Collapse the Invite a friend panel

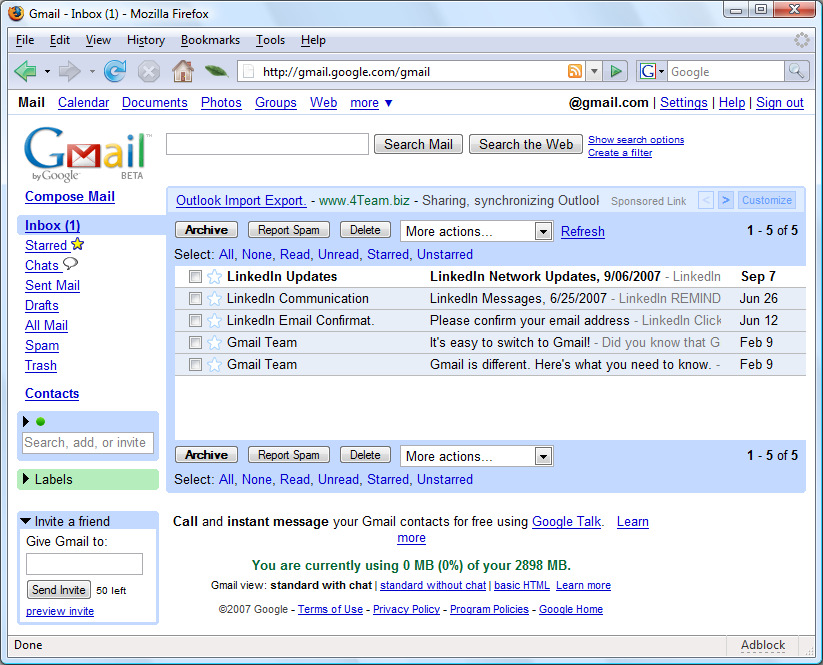point(25,521)
